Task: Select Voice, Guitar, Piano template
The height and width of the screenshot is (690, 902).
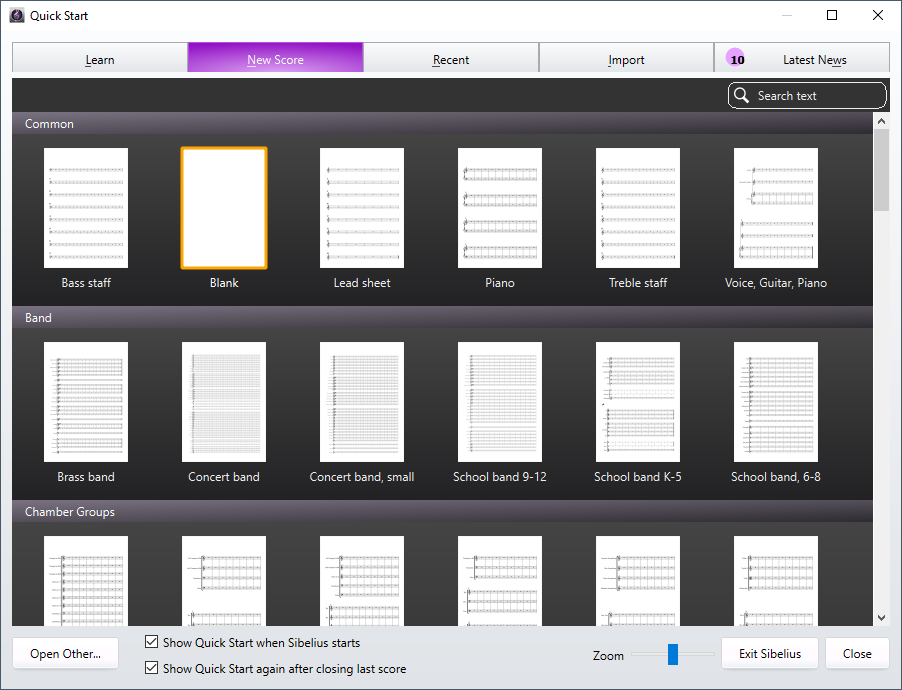Action: point(776,208)
